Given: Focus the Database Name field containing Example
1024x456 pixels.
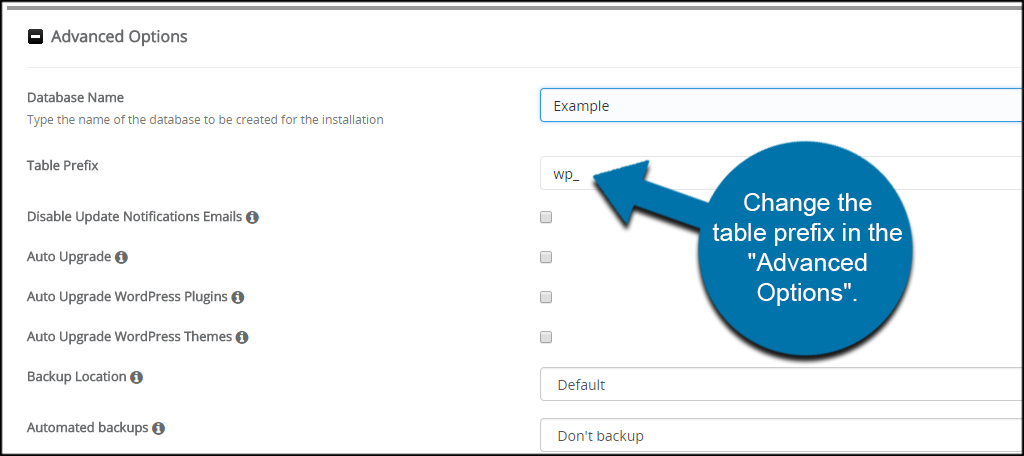Looking at the screenshot, I should pos(781,105).
